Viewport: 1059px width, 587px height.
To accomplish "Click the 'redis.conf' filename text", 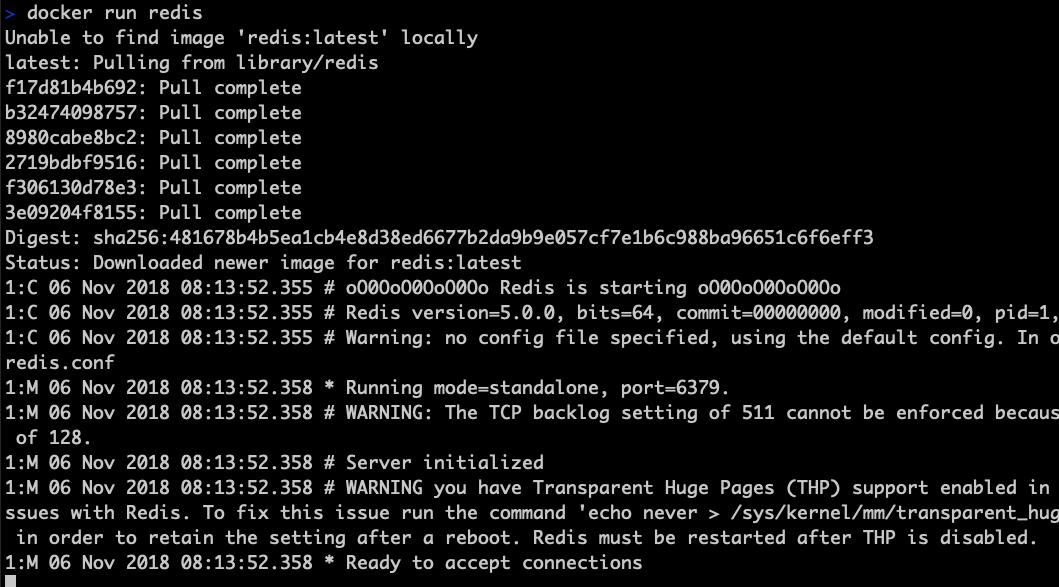I will coord(60,363).
